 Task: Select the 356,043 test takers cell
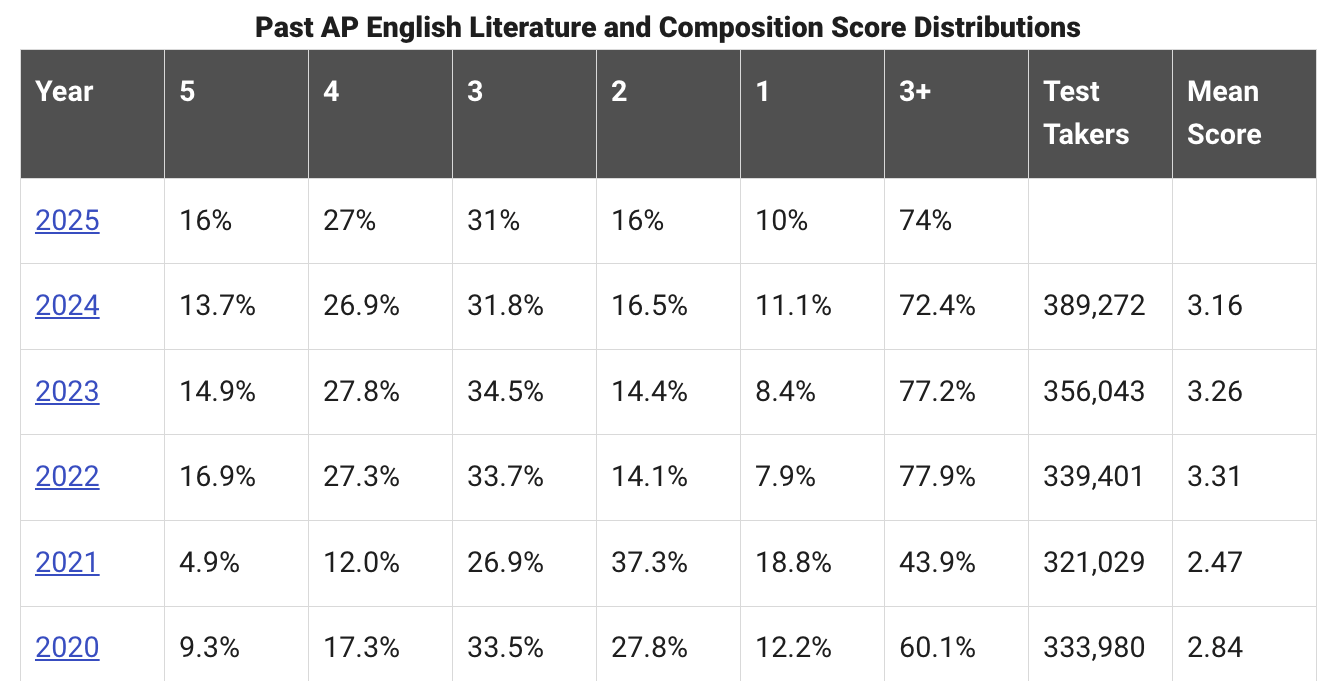click(x=1094, y=391)
